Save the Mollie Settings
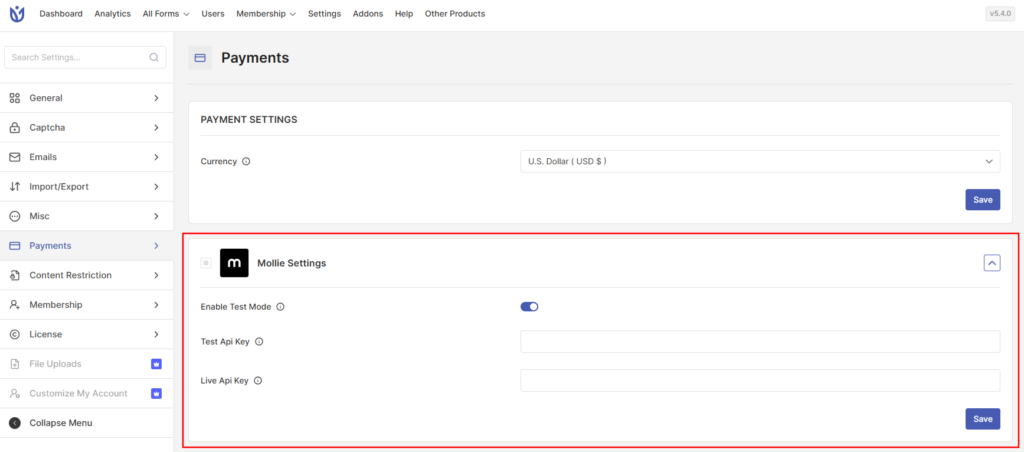 (x=982, y=419)
